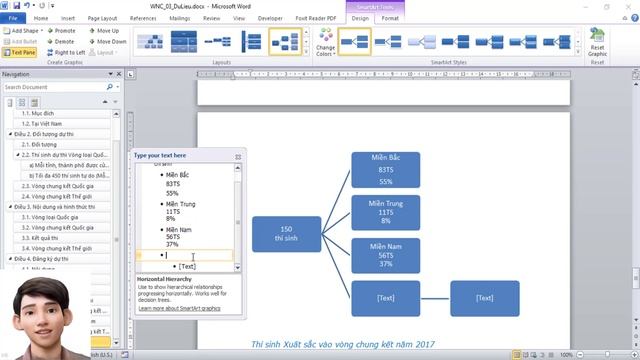640x360 pixels.
Task: Switch to the References tab
Action: click(143, 18)
